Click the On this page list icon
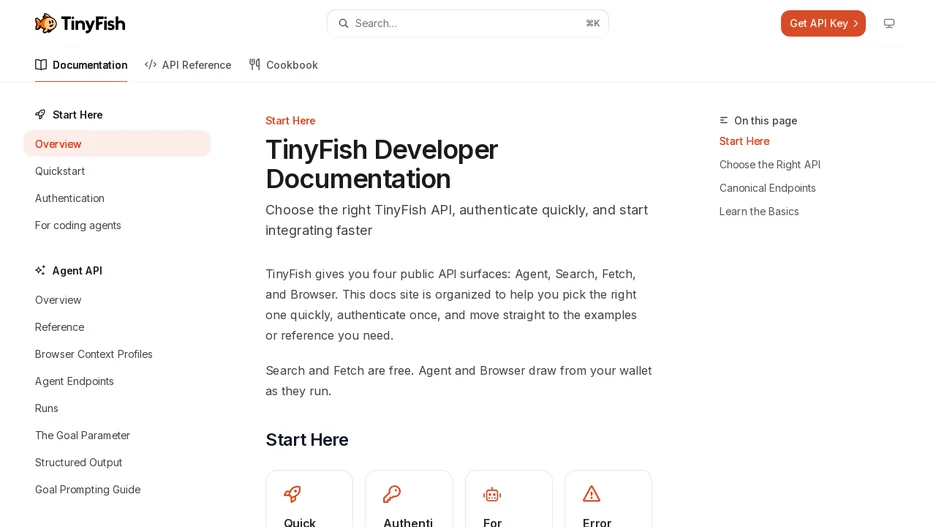The image size is (936, 527). point(723,120)
